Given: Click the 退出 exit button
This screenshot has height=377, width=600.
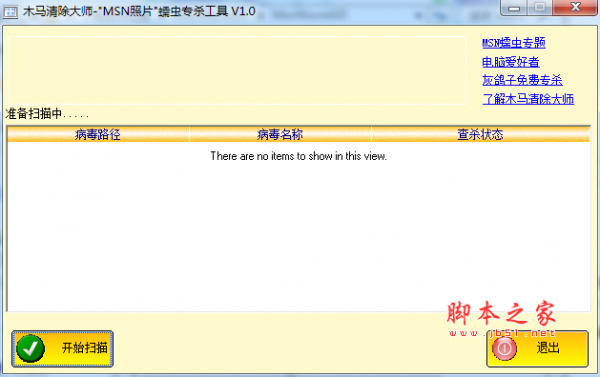Looking at the screenshot, I should pos(537,349).
